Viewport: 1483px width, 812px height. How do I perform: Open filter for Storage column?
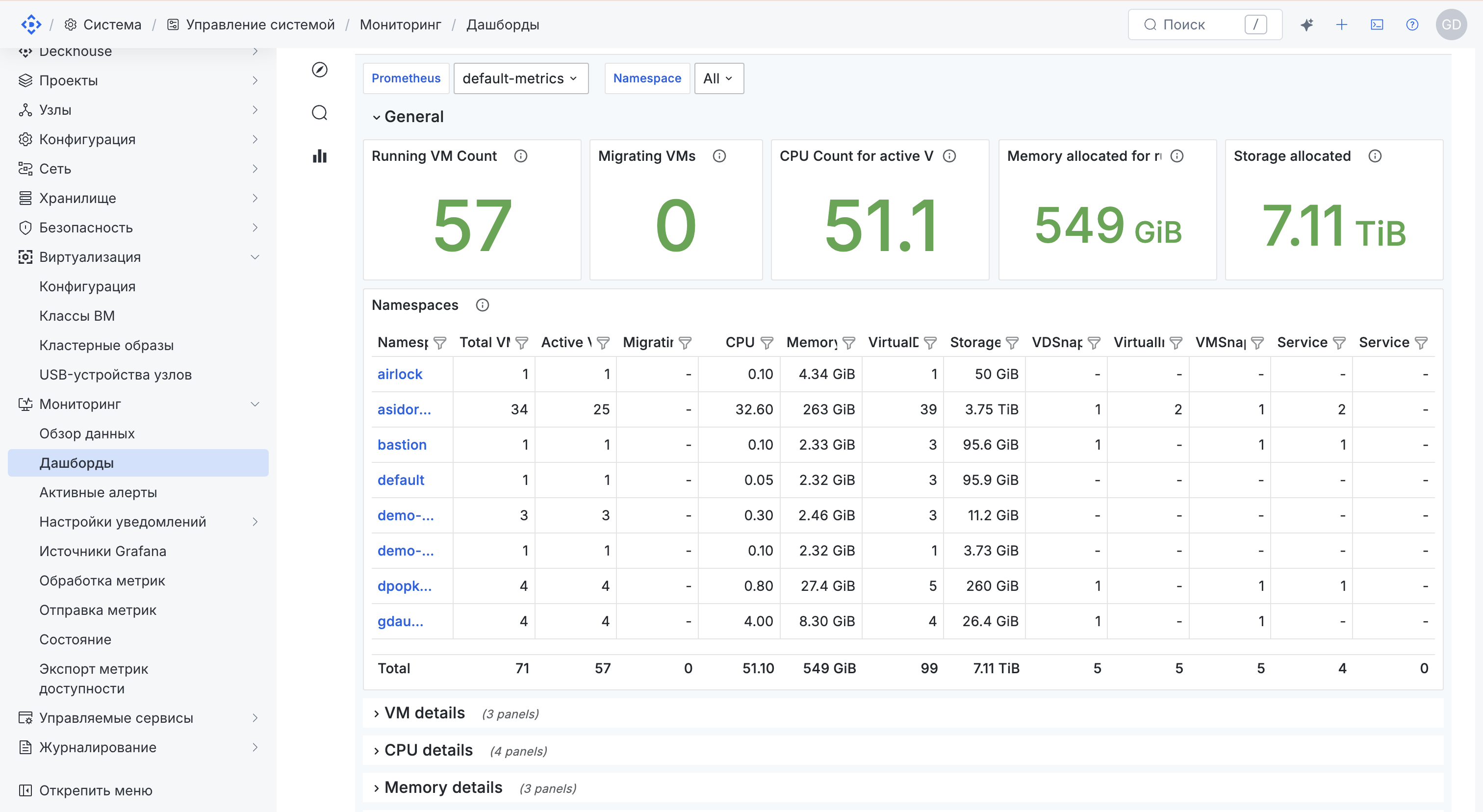pyautogui.click(x=1012, y=343)
